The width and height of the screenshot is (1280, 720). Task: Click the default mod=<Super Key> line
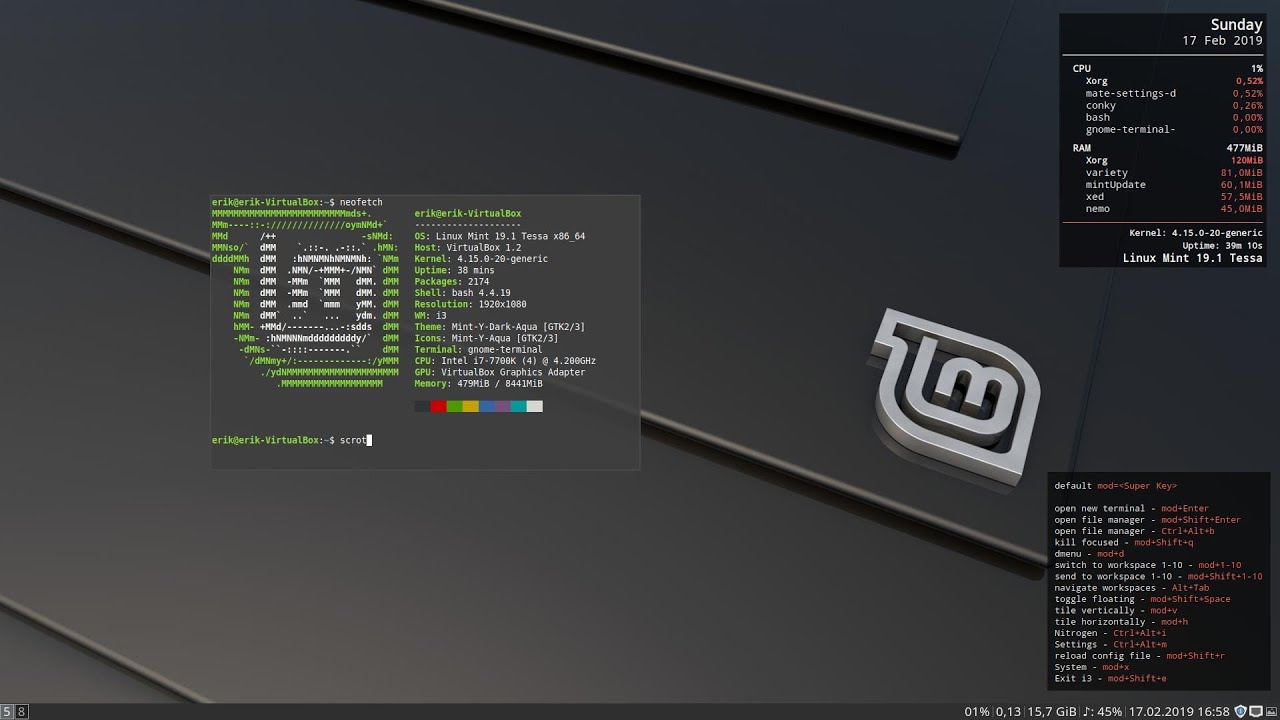1115,486
